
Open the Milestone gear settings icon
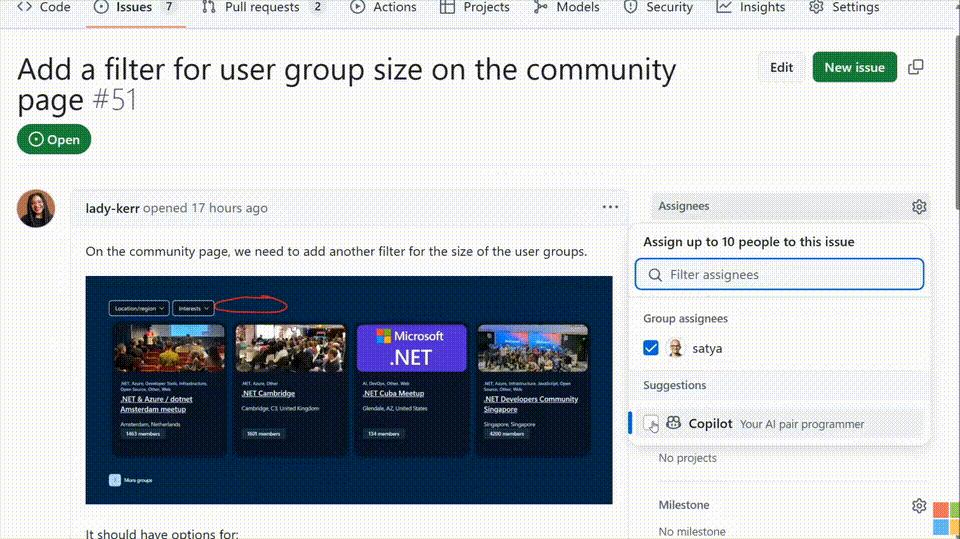918,506
